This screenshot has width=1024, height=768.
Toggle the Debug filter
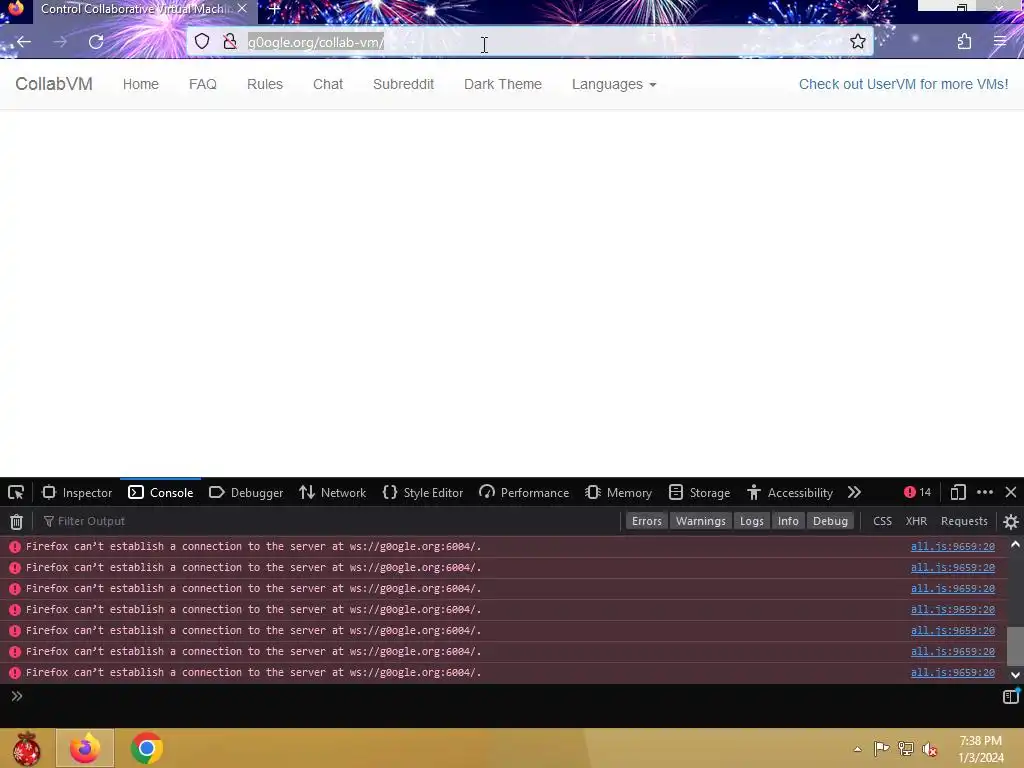(x=830, y=521)
